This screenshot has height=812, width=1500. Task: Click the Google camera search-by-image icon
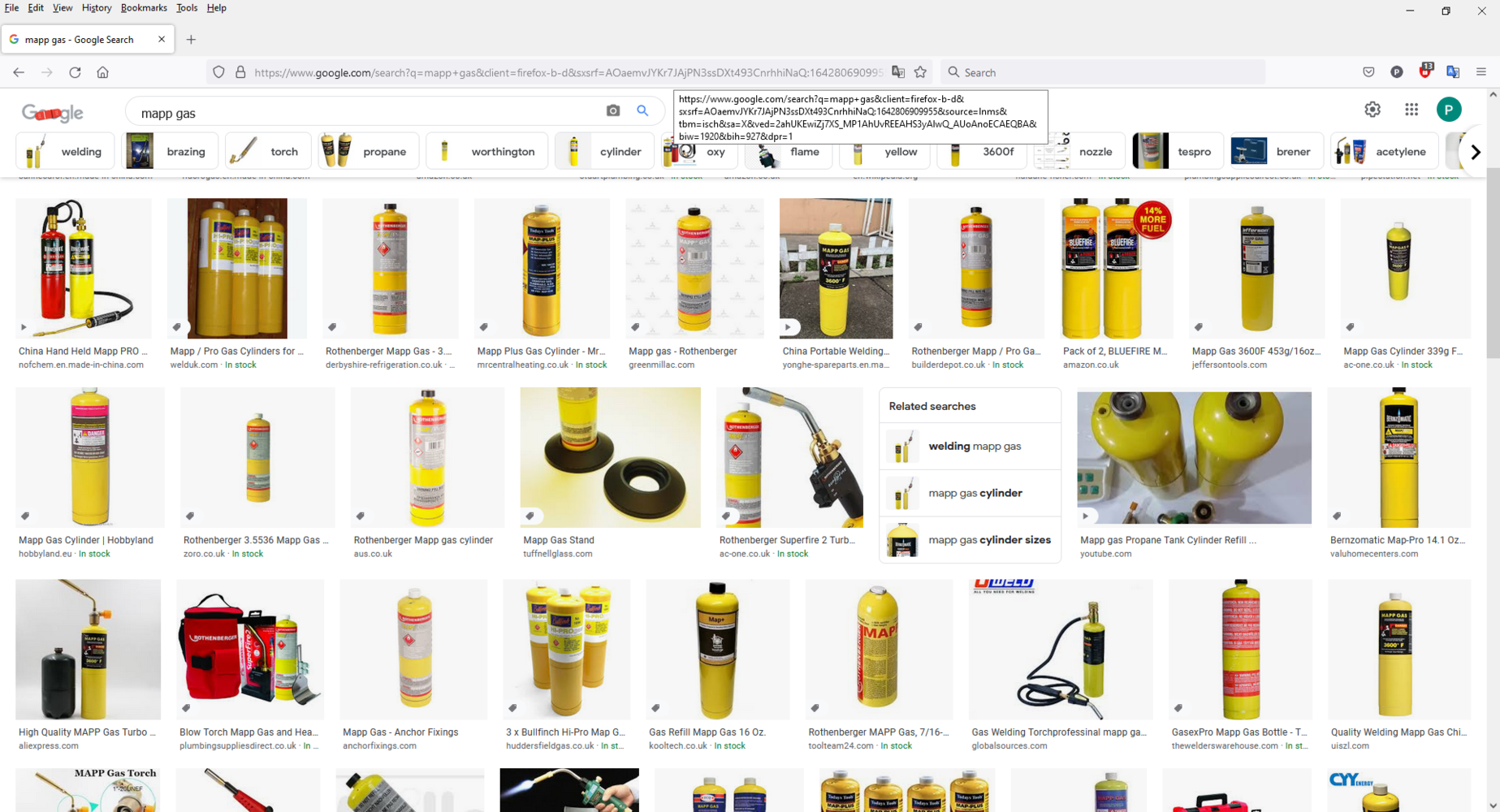[x=613, y=110]
